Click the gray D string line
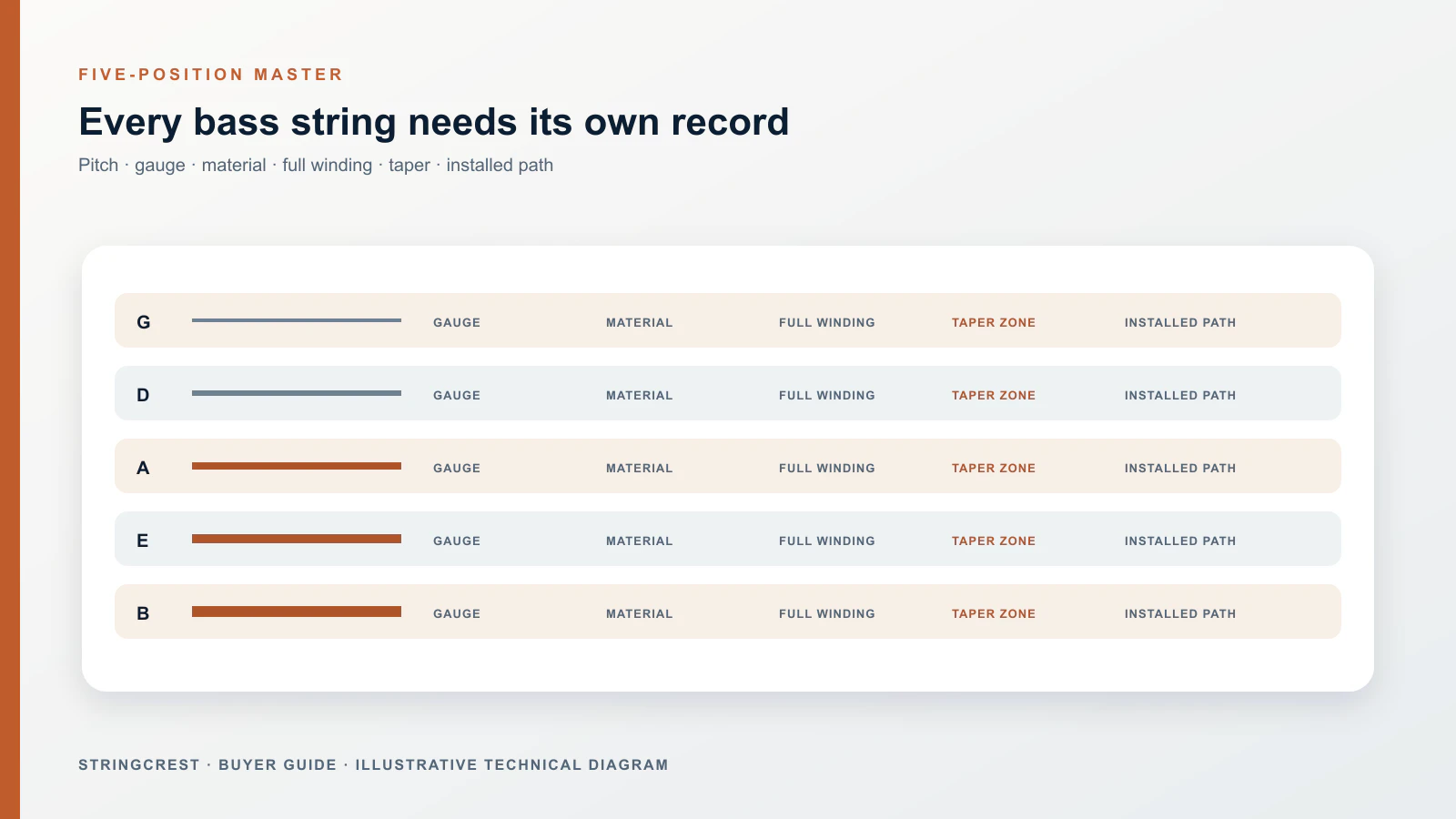Screen dimensions: 1456x819 [297, 393]
